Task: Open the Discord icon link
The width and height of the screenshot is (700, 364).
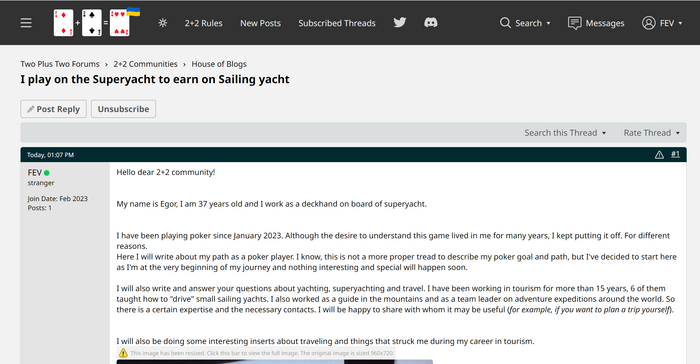Action: pyautogui.click(x=431, y=22)
